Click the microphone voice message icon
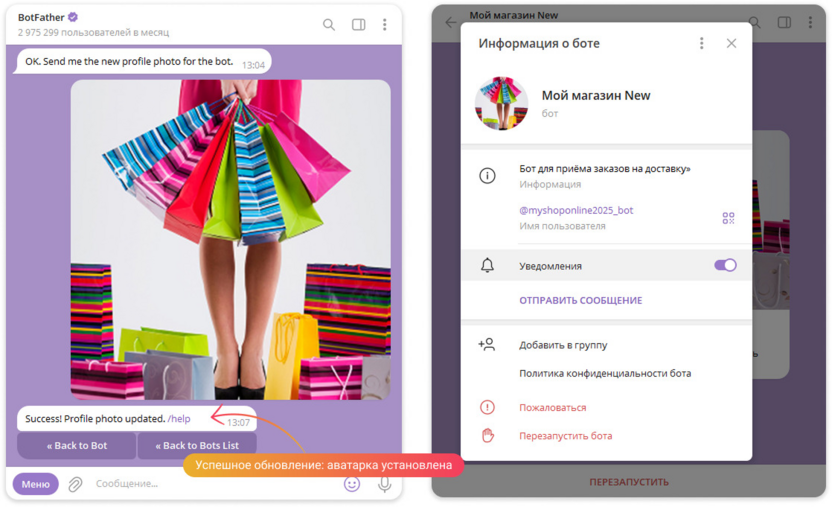832x507 pixels. (385, 484)
